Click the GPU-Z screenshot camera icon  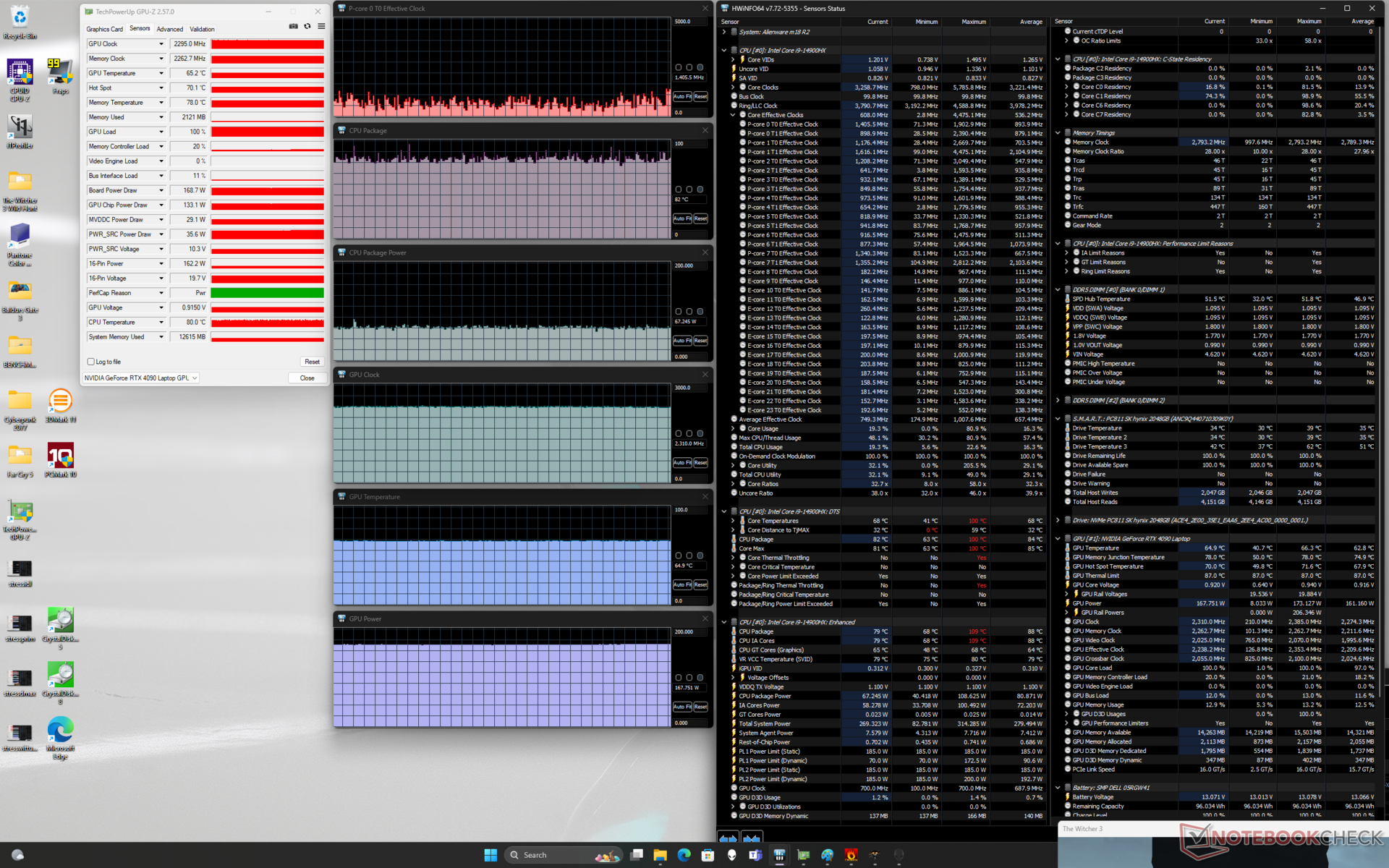(293, 26)
